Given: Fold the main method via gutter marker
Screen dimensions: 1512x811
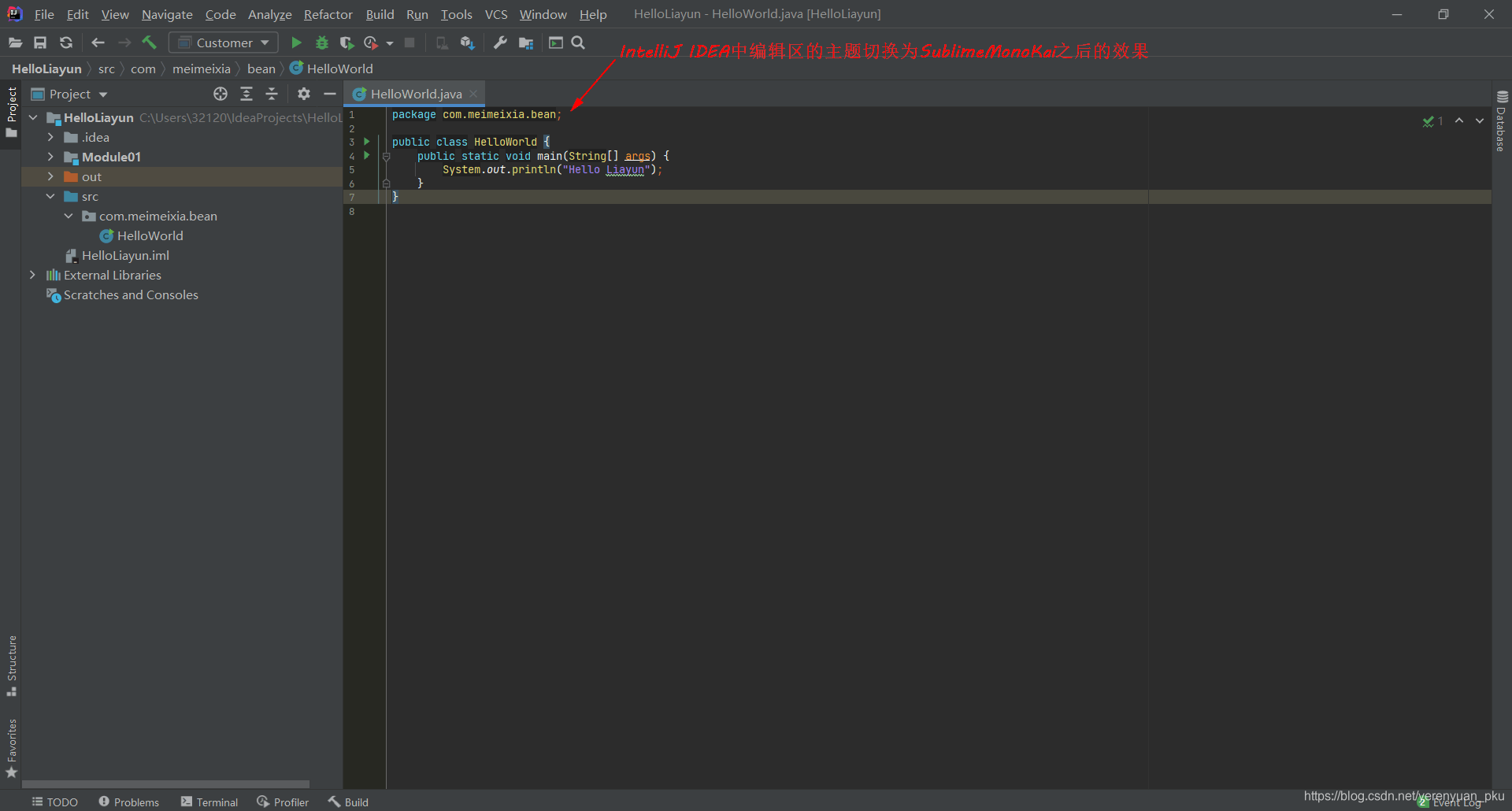Looking at the screenshot, I should (x=386, y=157).
